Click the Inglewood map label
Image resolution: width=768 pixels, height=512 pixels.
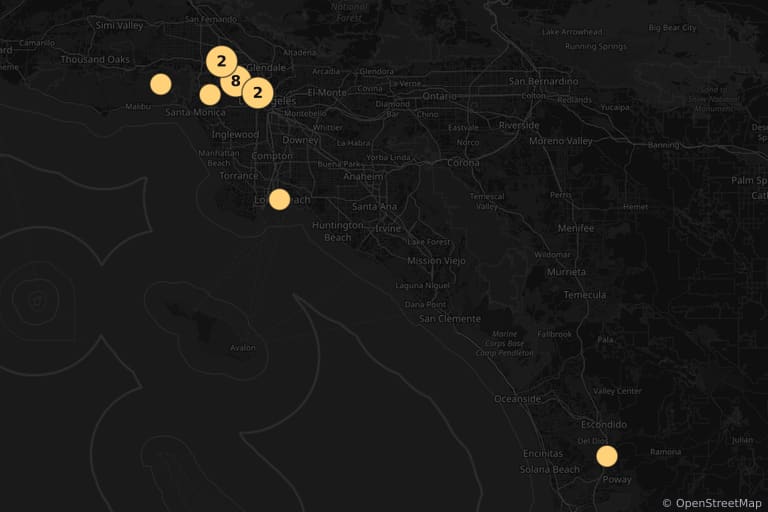pyautogui.click(x=235, y=134)
